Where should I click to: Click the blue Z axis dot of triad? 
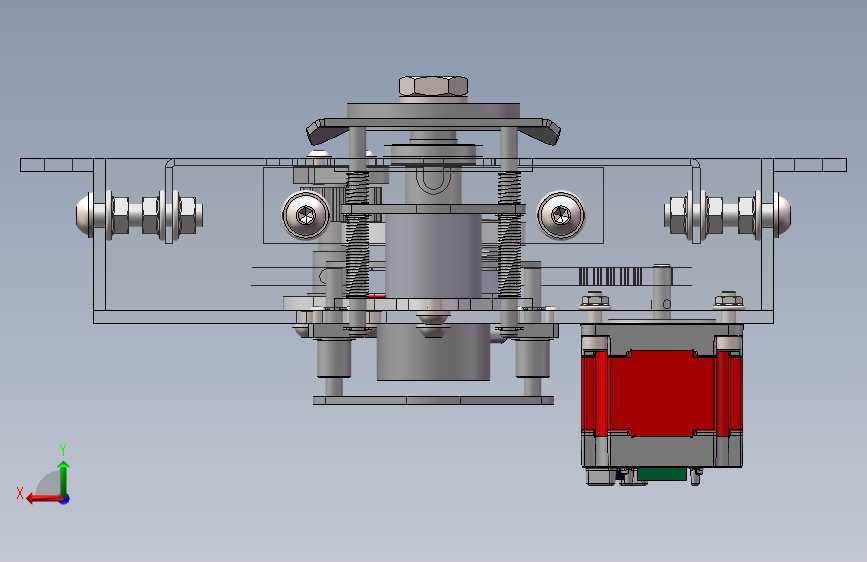[65, 500]
